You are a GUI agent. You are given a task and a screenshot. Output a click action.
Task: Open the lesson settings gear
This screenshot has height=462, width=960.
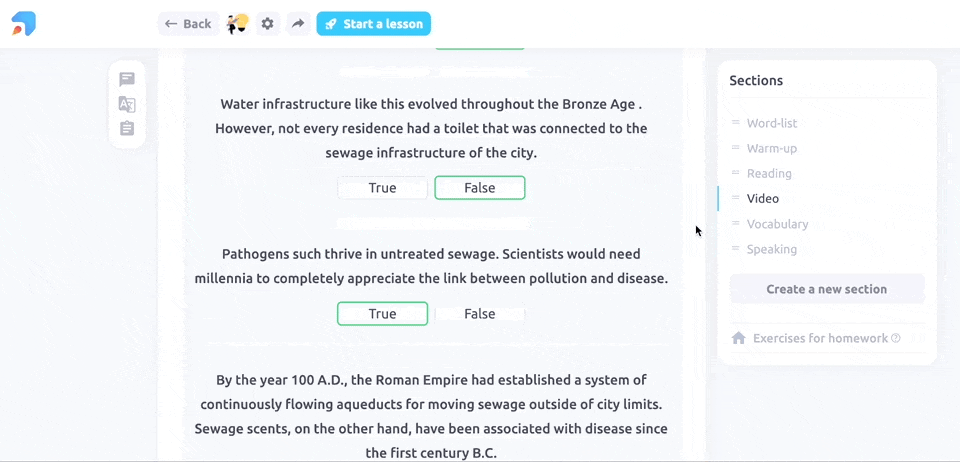pos(267,24)
